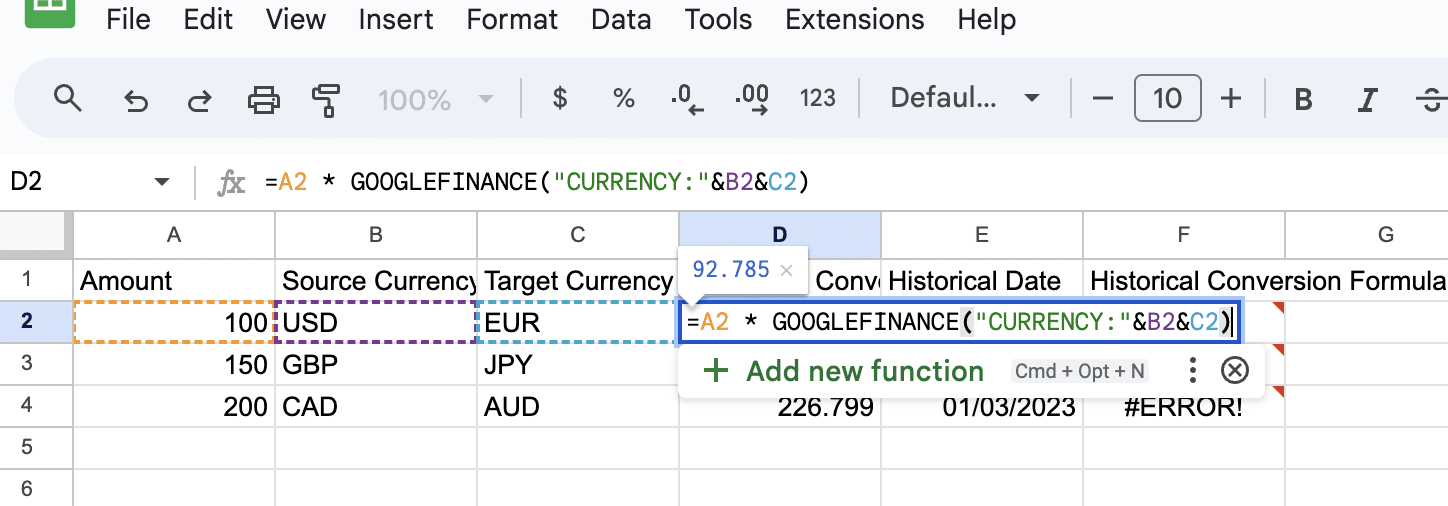Click the fx function icon
The image size is (1448, 506).
232,183
